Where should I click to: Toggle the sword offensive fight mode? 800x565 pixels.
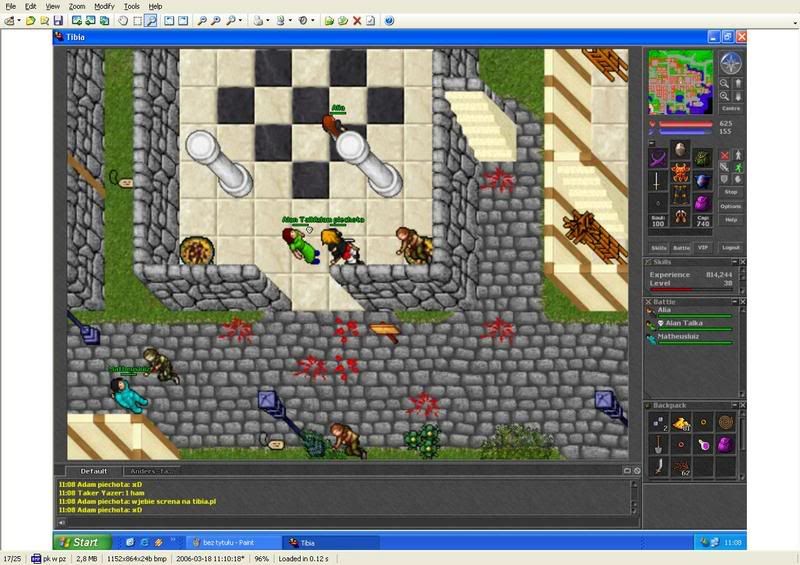724,167
